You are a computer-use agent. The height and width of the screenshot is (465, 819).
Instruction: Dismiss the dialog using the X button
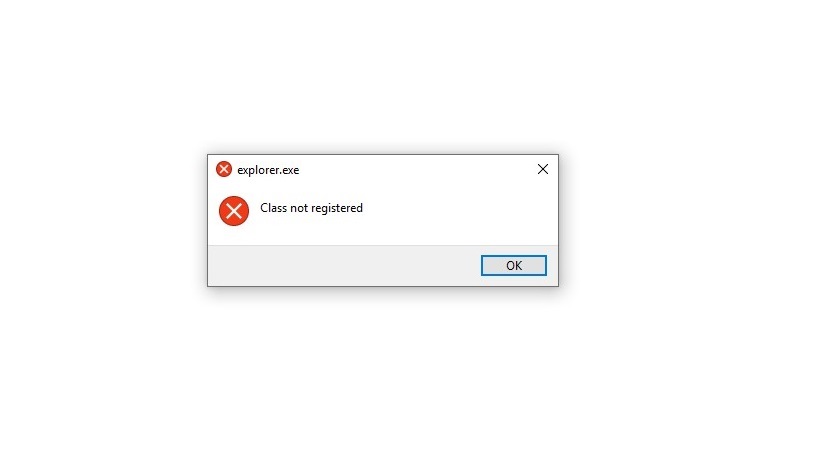[x=543, y=169]
